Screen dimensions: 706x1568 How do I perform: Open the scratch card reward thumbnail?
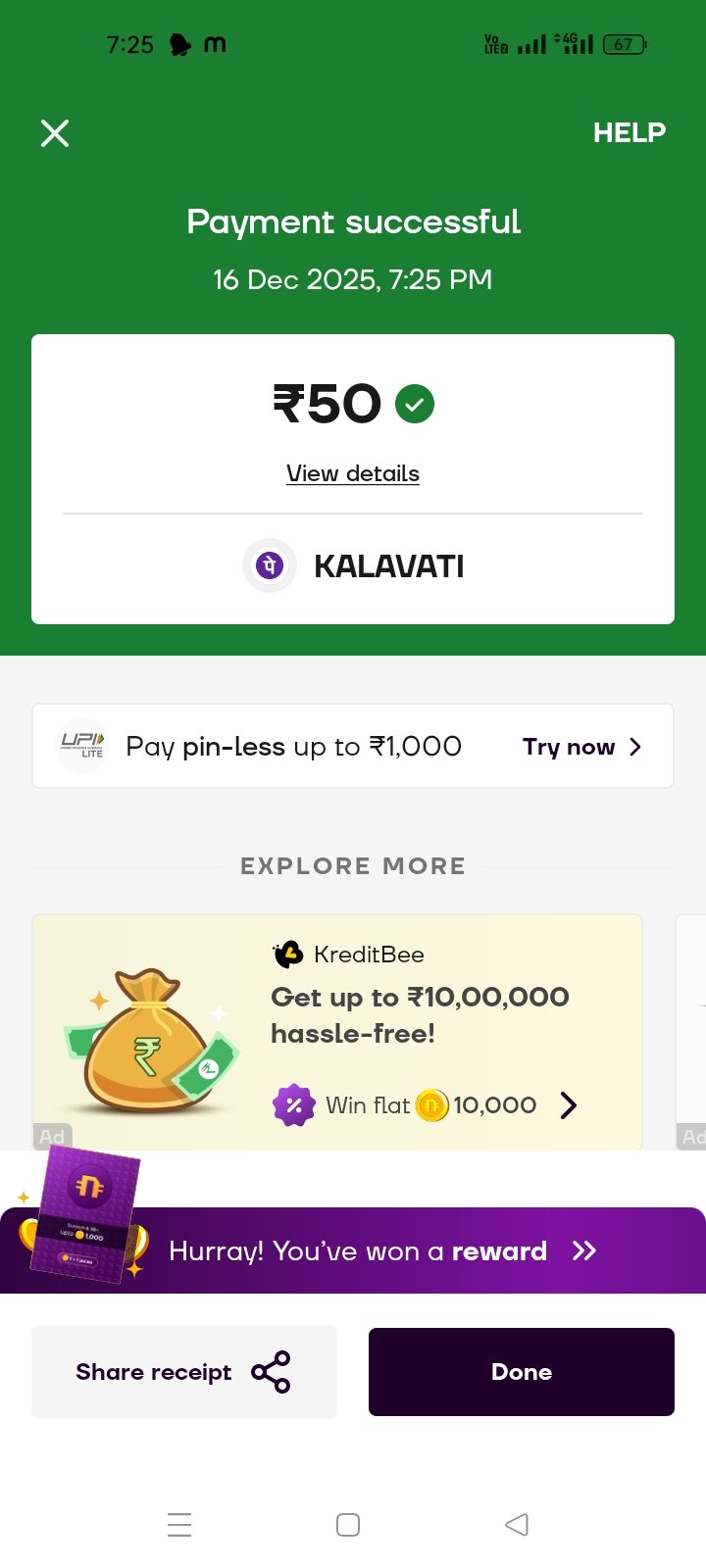[86, 1215]
